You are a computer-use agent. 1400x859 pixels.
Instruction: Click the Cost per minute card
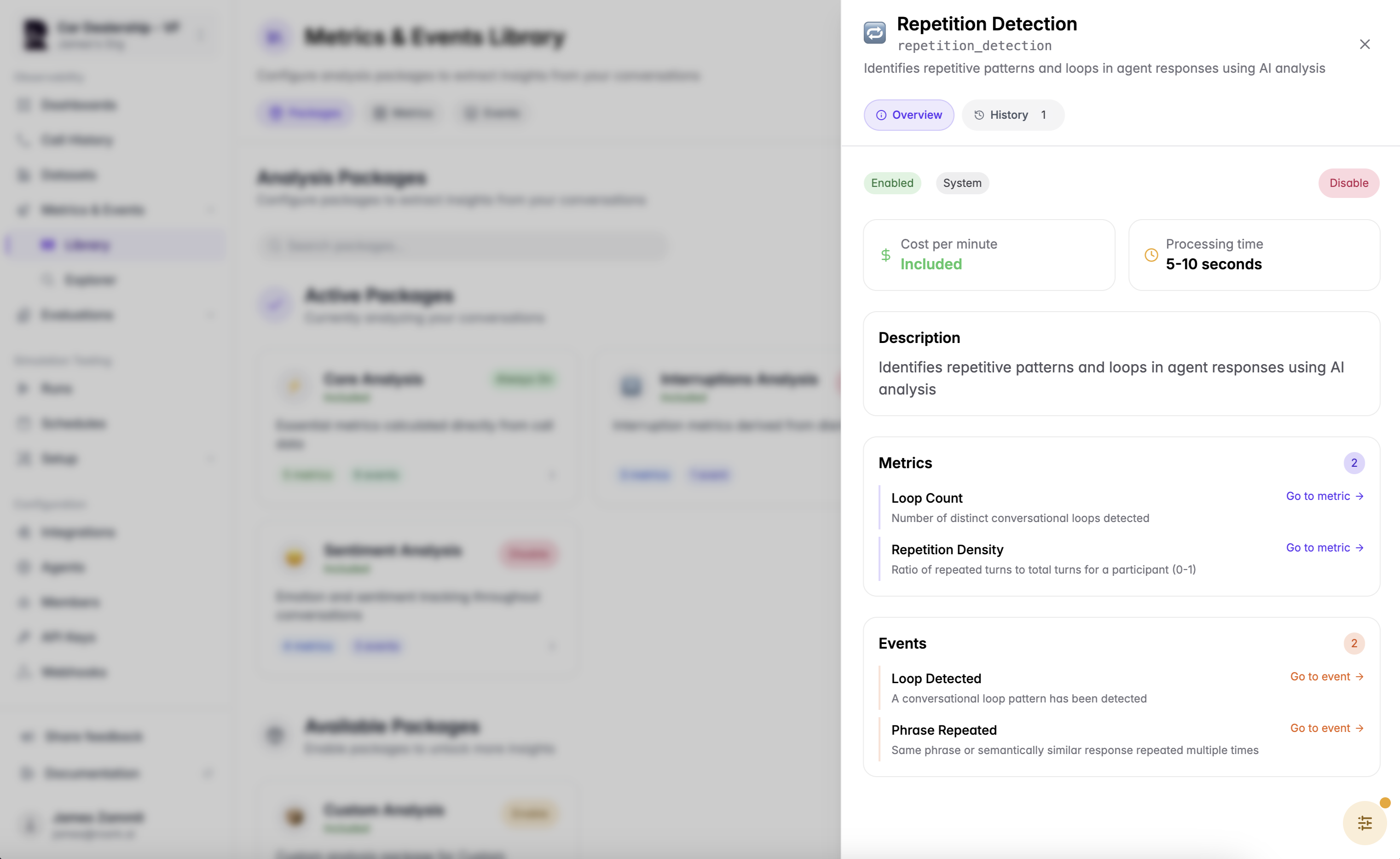coord(988,255)
